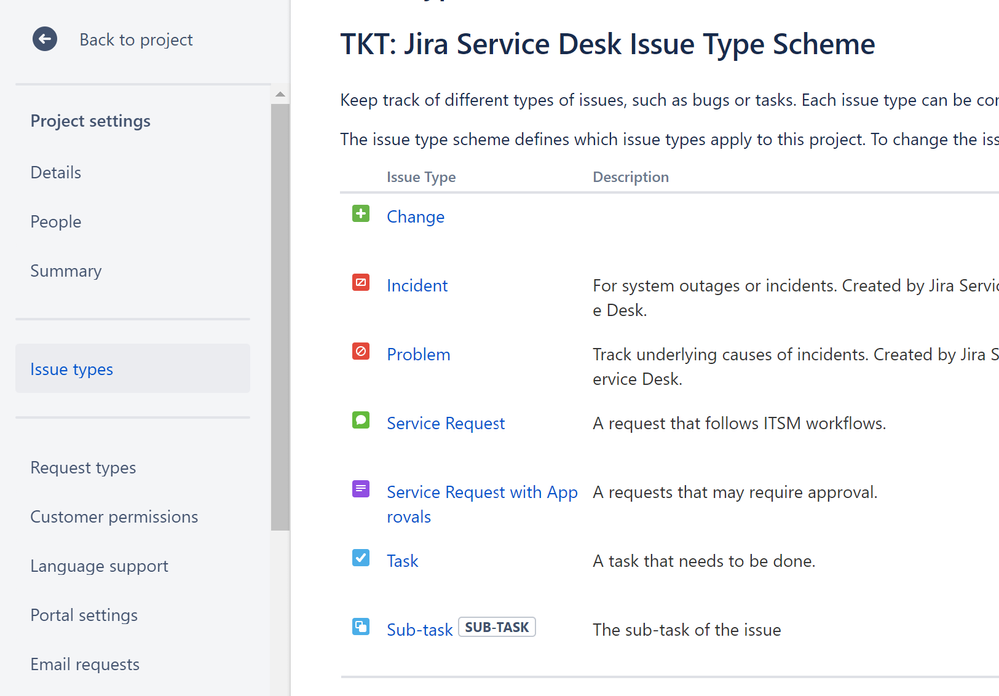Image resolution: width=999 pixels, height=696 pixels.
Task: Click the blue Sub-task icon
Action: pyautogui.click(x=361, y=627)
